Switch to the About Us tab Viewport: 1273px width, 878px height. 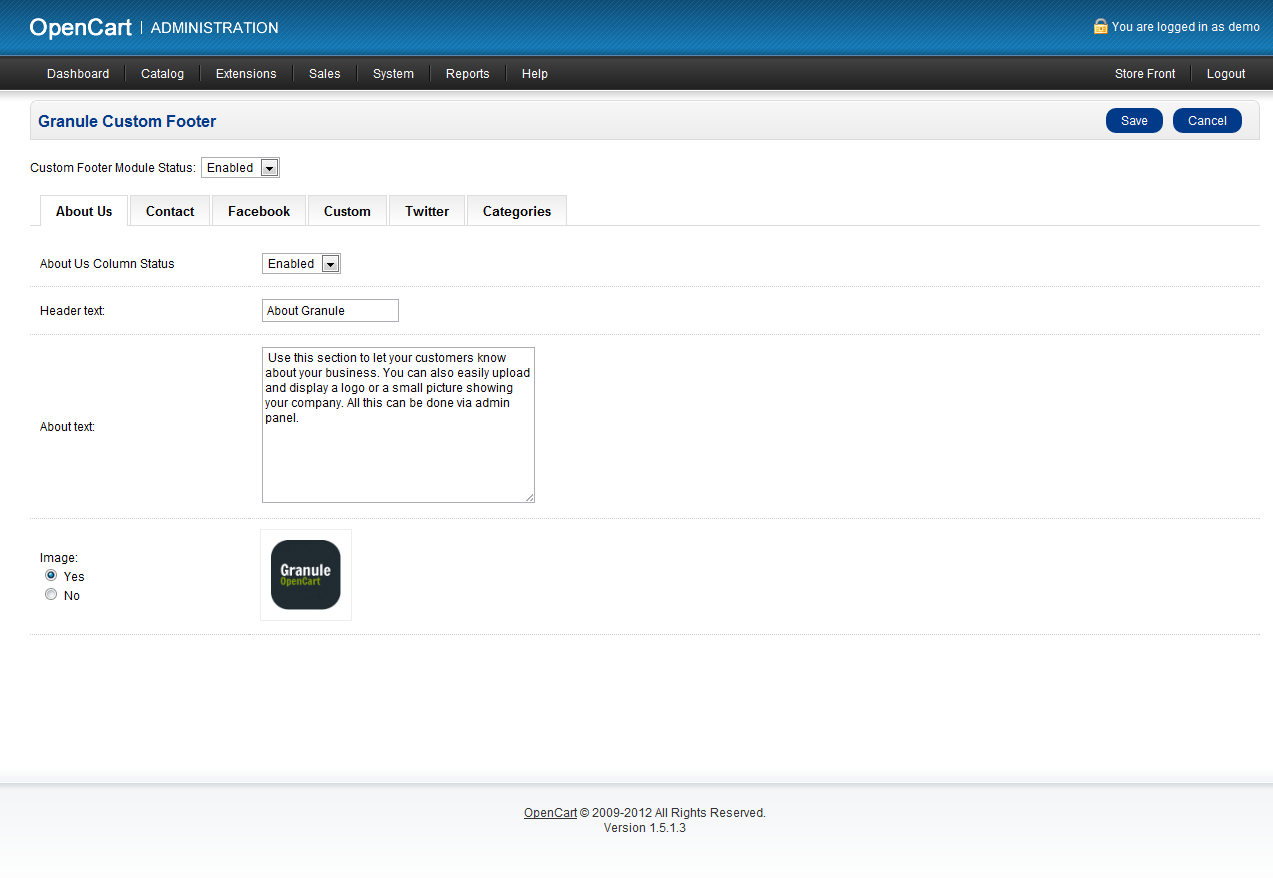[x=84, y=211]
